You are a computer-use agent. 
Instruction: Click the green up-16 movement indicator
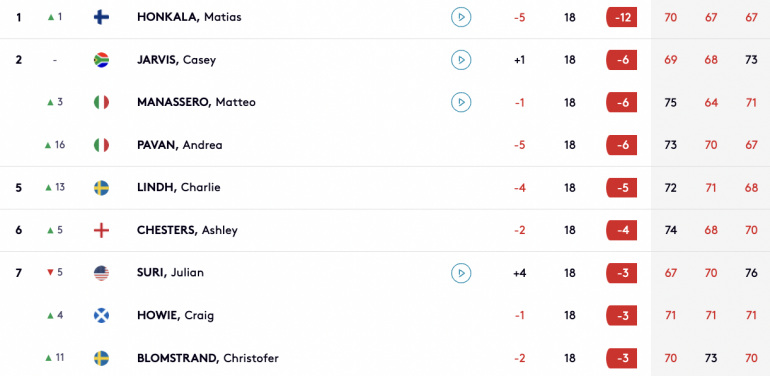coord(55,145)
